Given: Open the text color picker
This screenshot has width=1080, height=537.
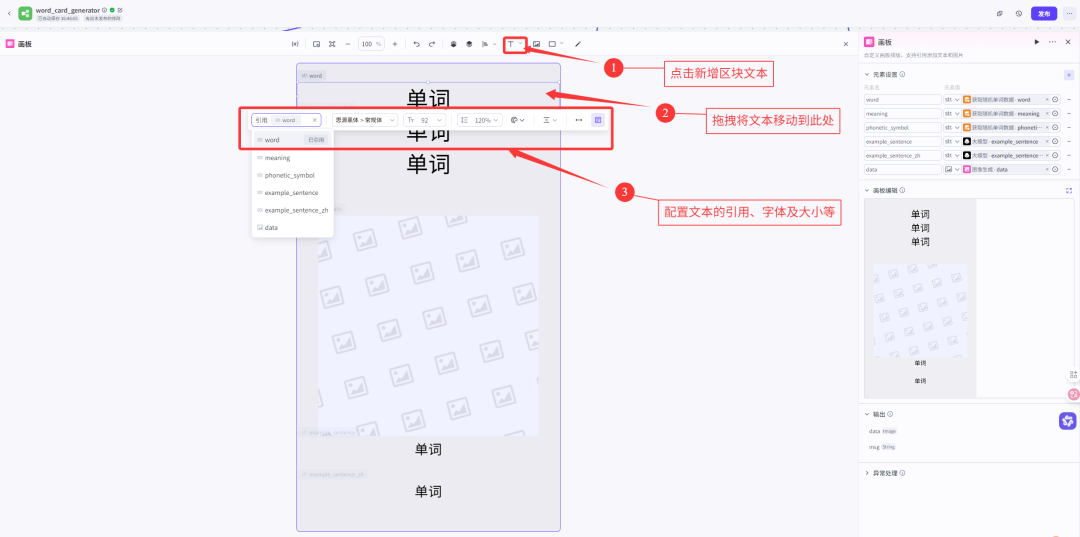Looking at the screenshot, I should (x=517, y=120).
